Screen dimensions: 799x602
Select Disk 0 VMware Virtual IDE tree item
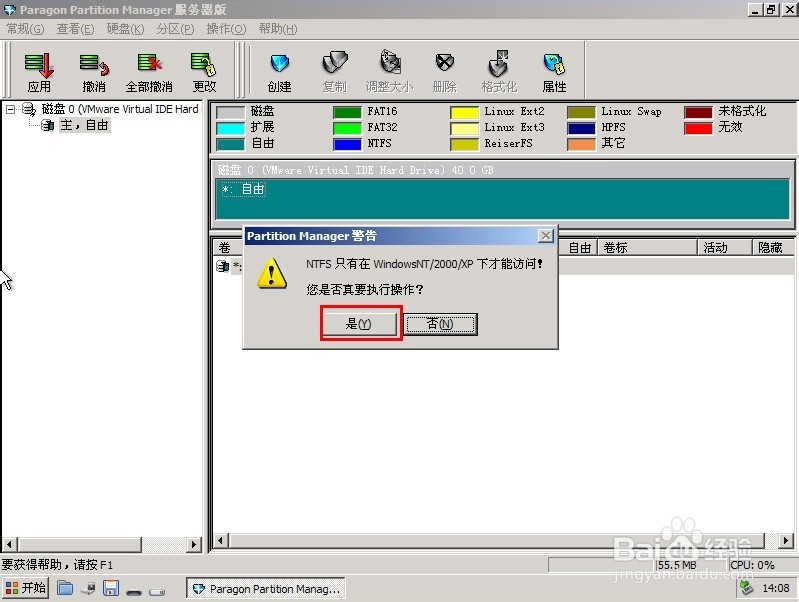click(120, 109)
